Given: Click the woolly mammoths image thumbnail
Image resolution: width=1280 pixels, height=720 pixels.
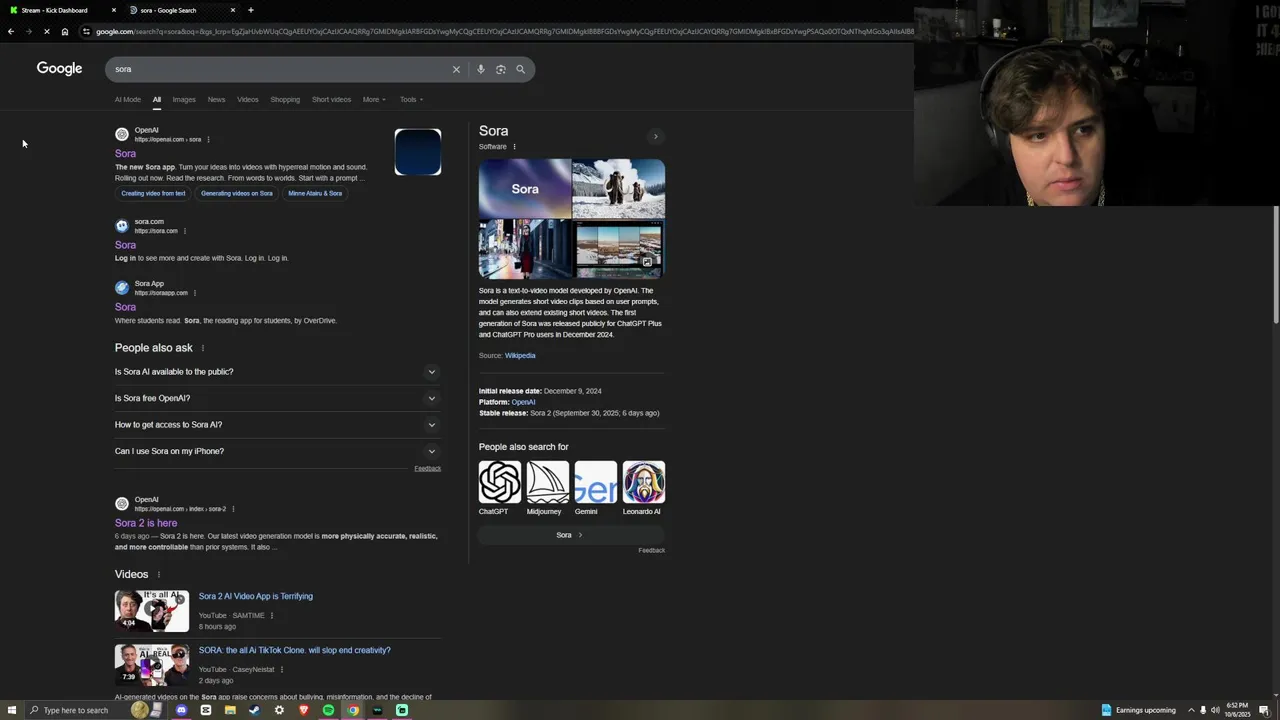Looking at the screenshot, I should click(619, 189).
